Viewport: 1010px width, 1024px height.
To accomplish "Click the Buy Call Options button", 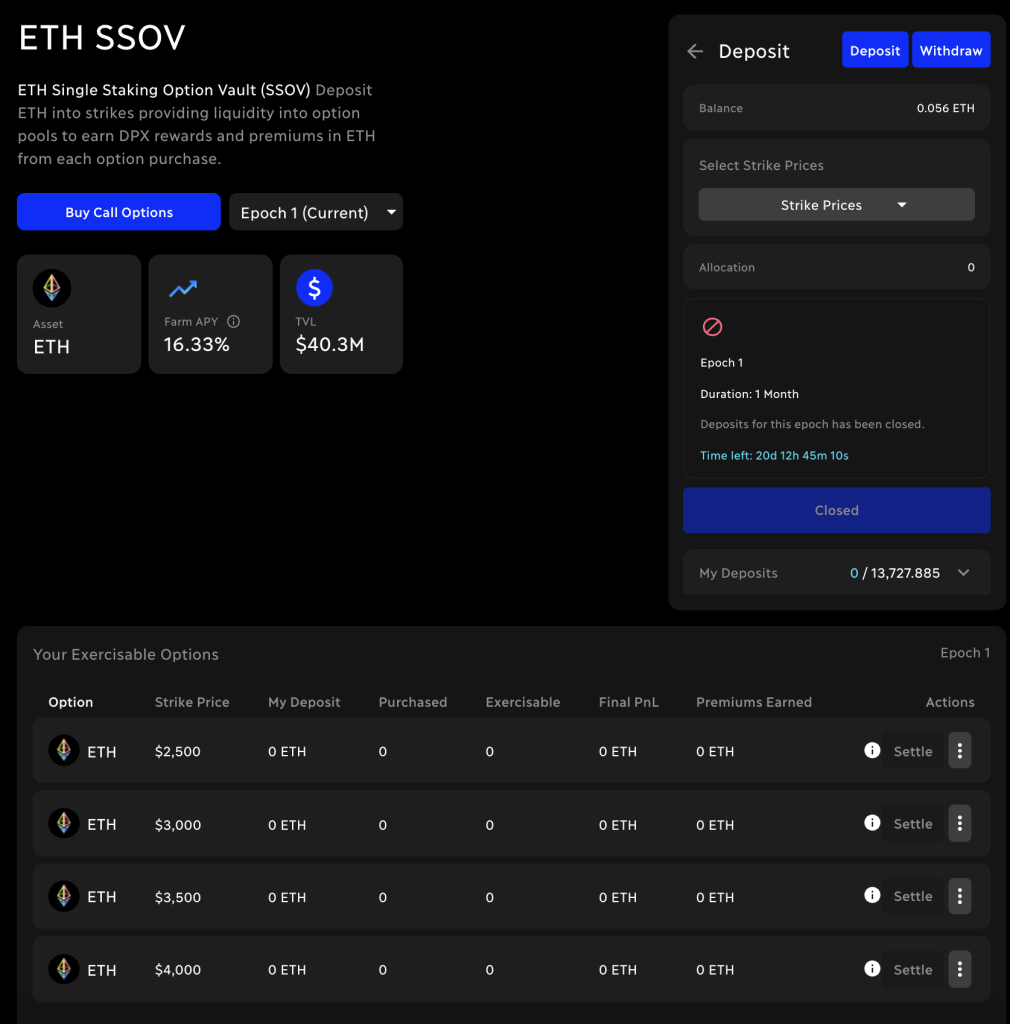I will pyautogui.click(x=119, y=212).
